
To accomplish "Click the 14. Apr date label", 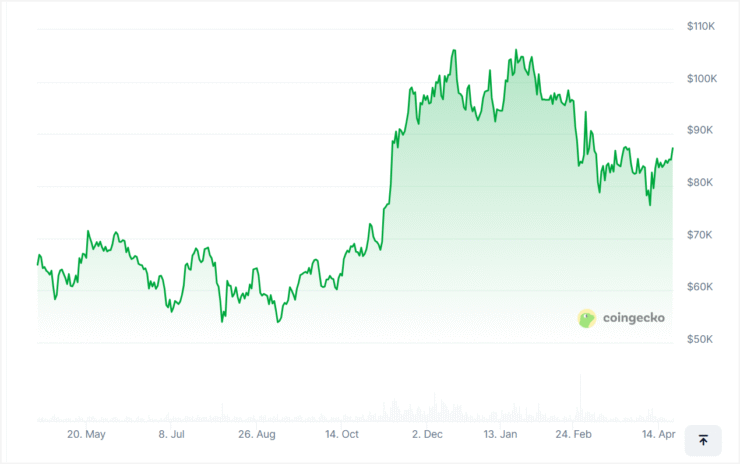I will click(x=658, y=435).
